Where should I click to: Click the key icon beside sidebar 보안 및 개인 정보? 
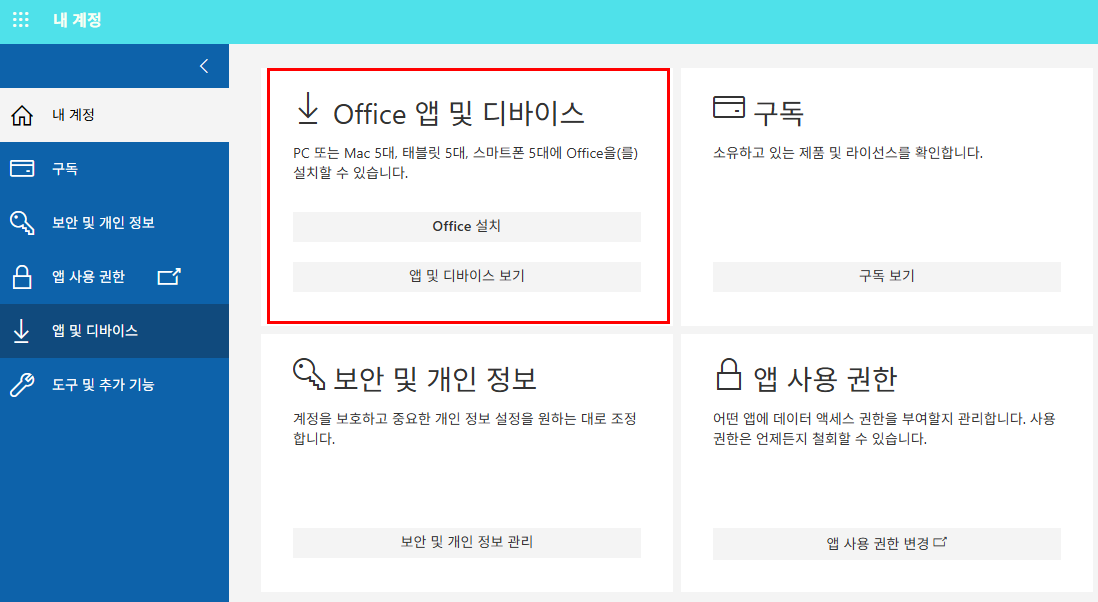click(x=22, y=223)
